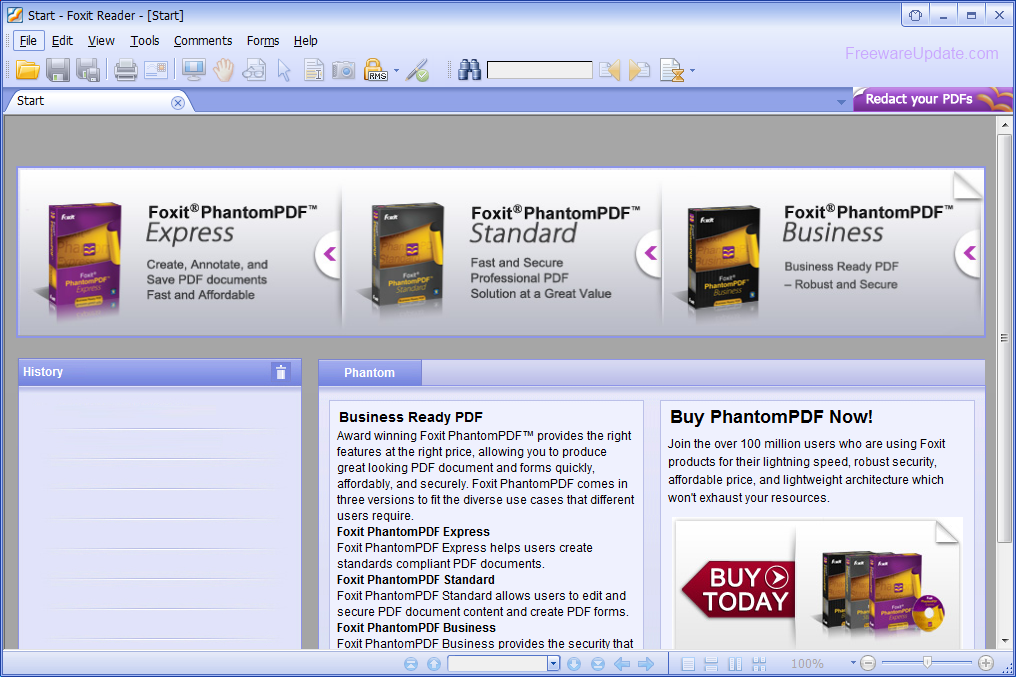Select the Hand tool
Viewport: 1016px width, 677px height.
click(x=222, y=69)
